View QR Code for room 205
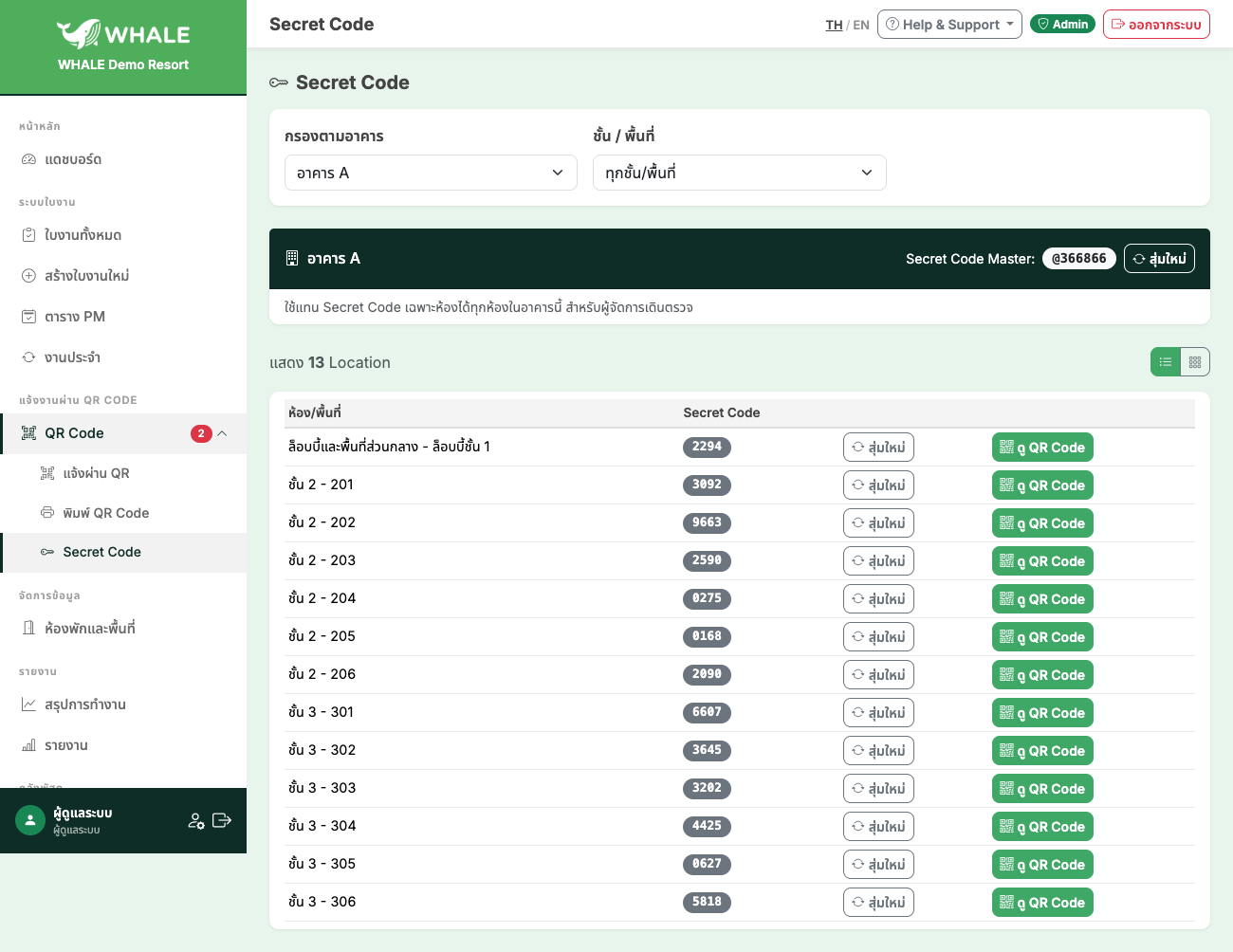This screenshot has width=1233, height=952. pos(1042,637)
